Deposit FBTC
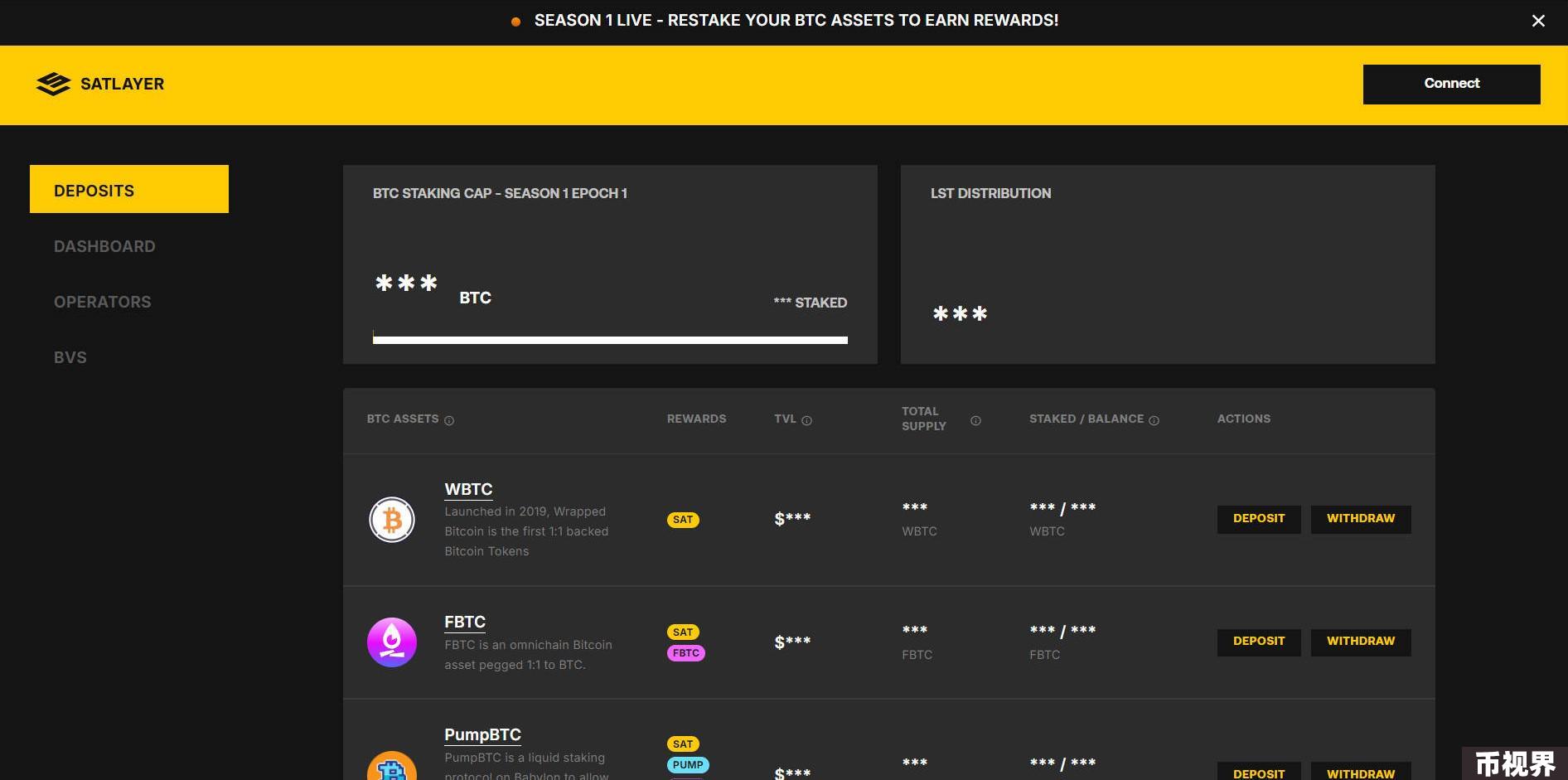1568x780 pixels. [1259, 642]
